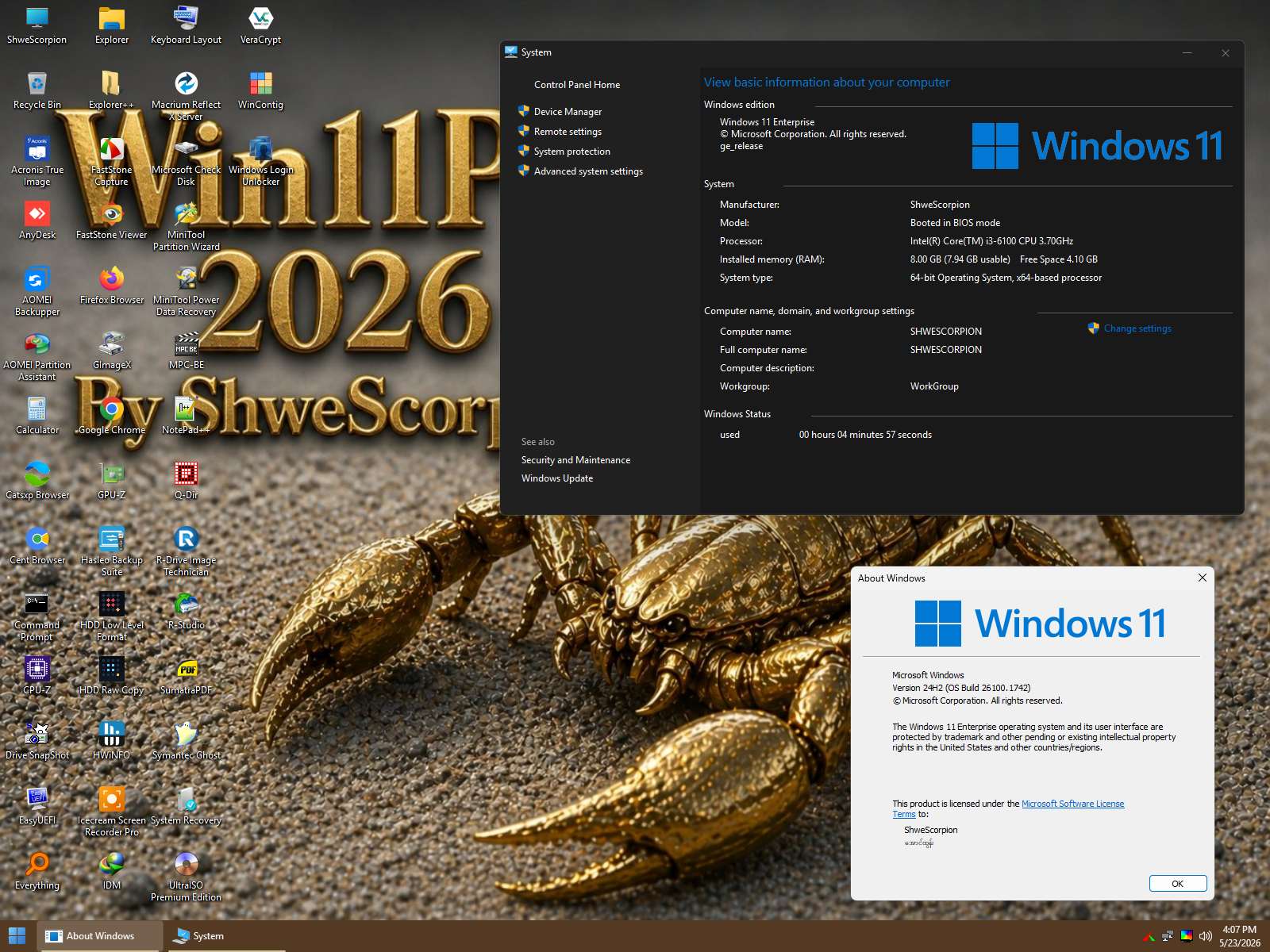Open the HWiNFO desktop shortcut
This screenshot has width=1270, height=952.
tap(112, 742)
